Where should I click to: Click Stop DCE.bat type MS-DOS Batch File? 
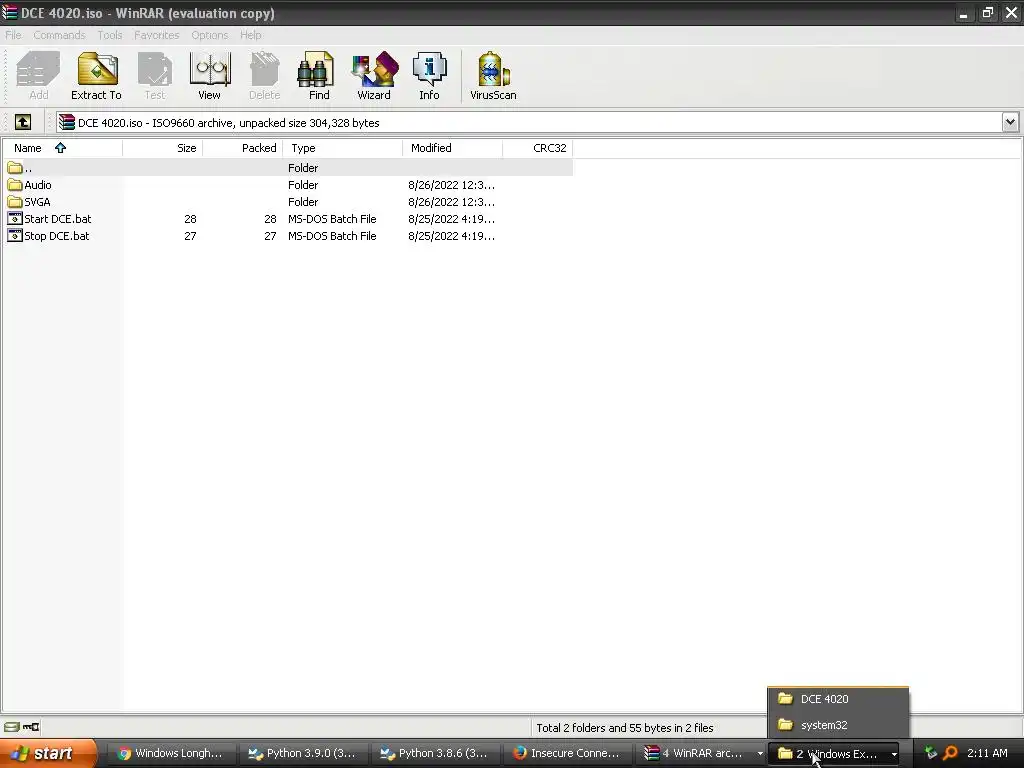(x=332, y=236)
